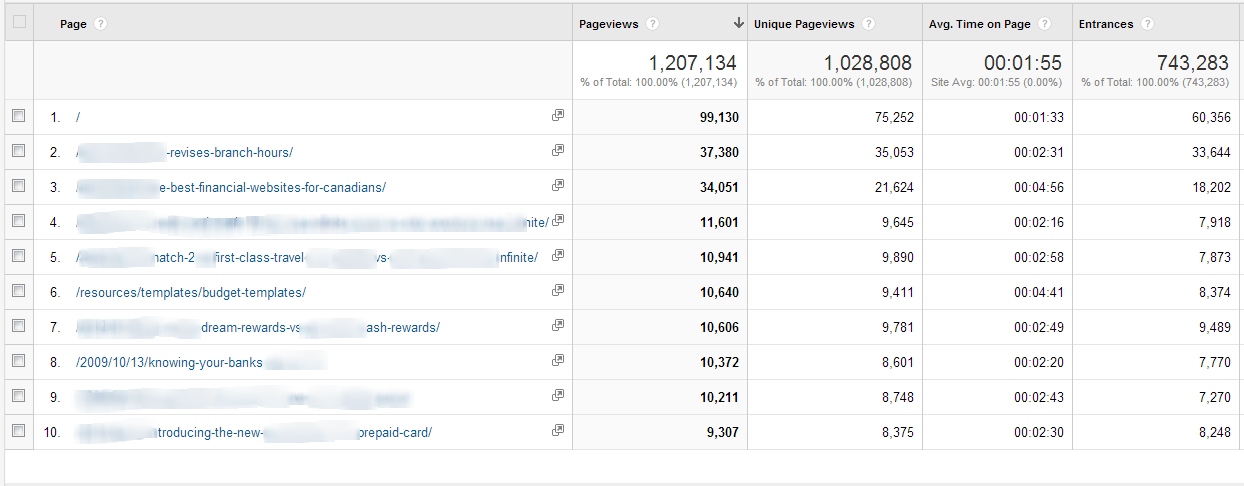Viewport: 1244px width, 486px height.
Task: Click avg time cell 00:04:56
Action: pyautogui.click(x=1037, y=188)
